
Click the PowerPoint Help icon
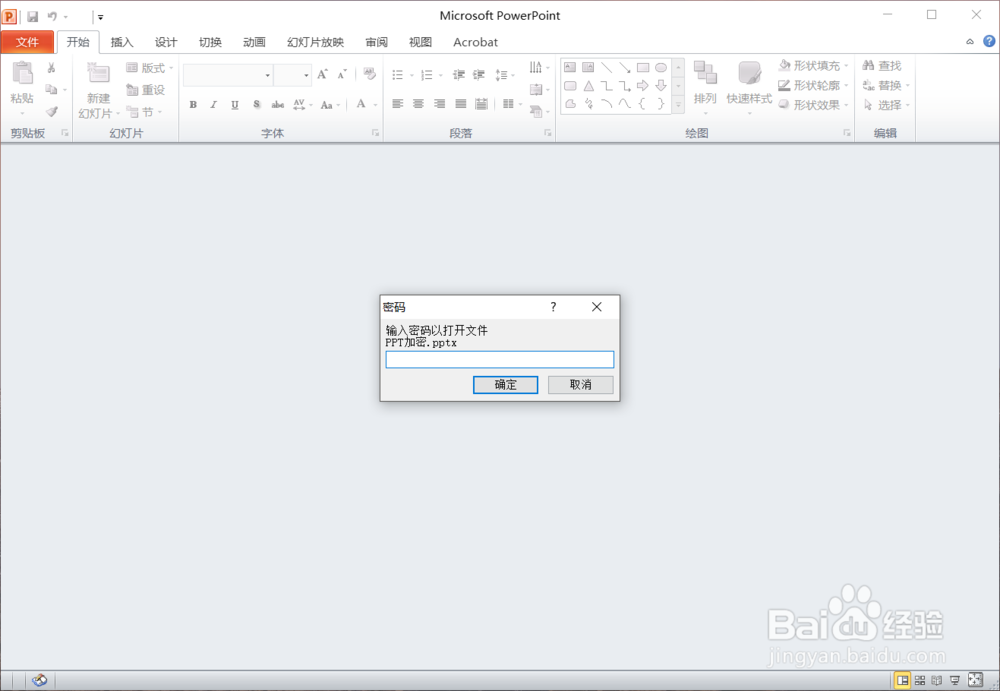click(989, 41)
